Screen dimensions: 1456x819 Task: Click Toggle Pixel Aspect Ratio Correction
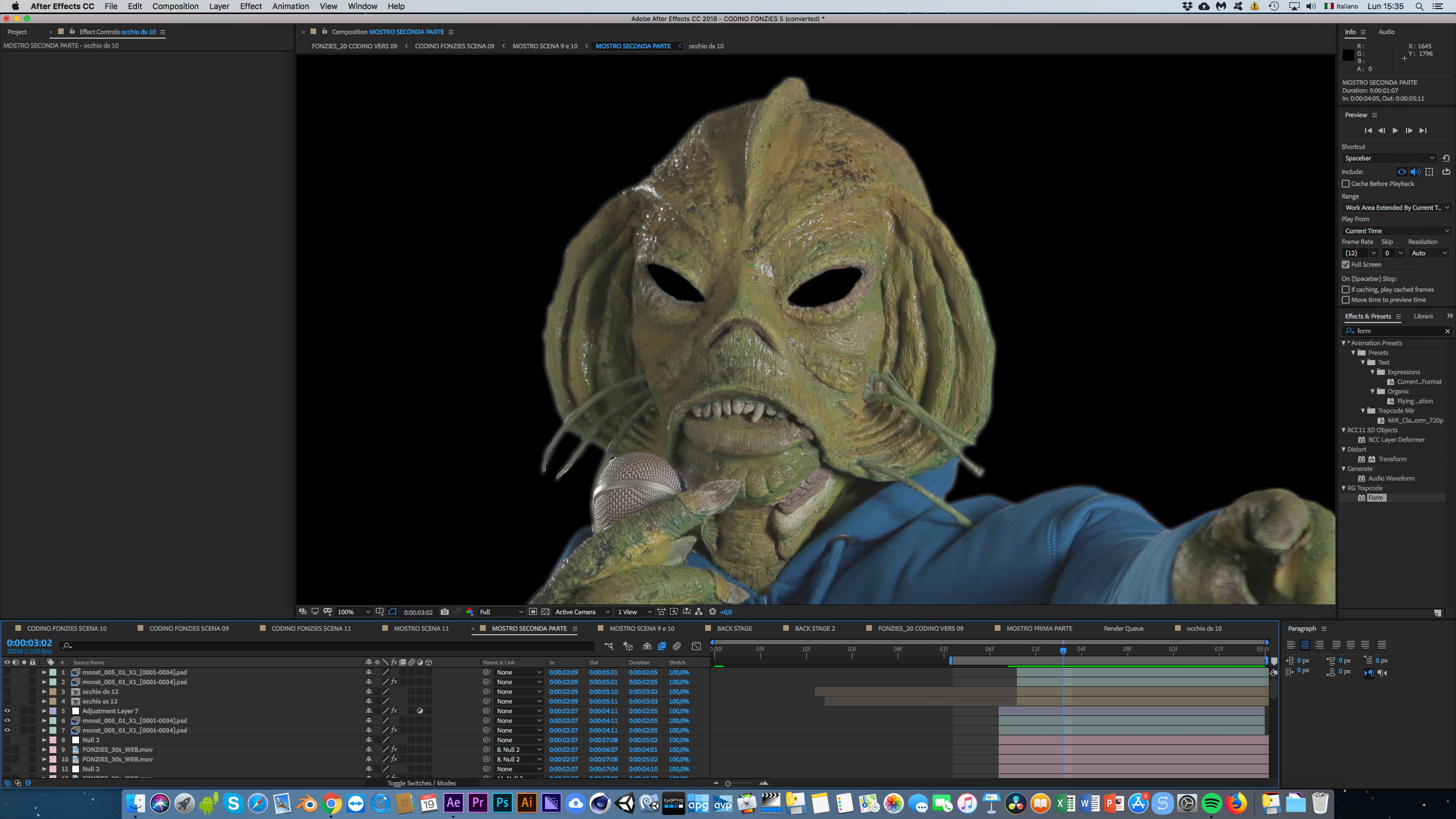pyautogui.click(x=661, y=612)
